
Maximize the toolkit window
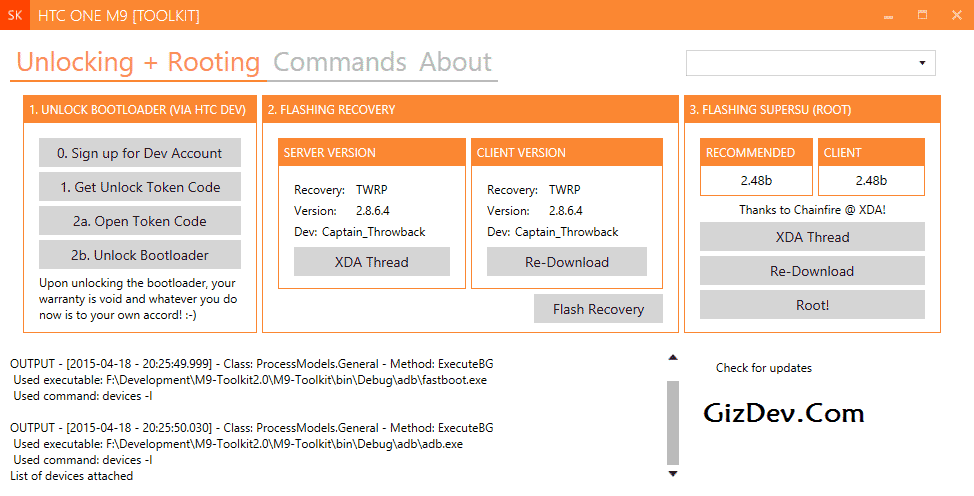coord(922,15)
